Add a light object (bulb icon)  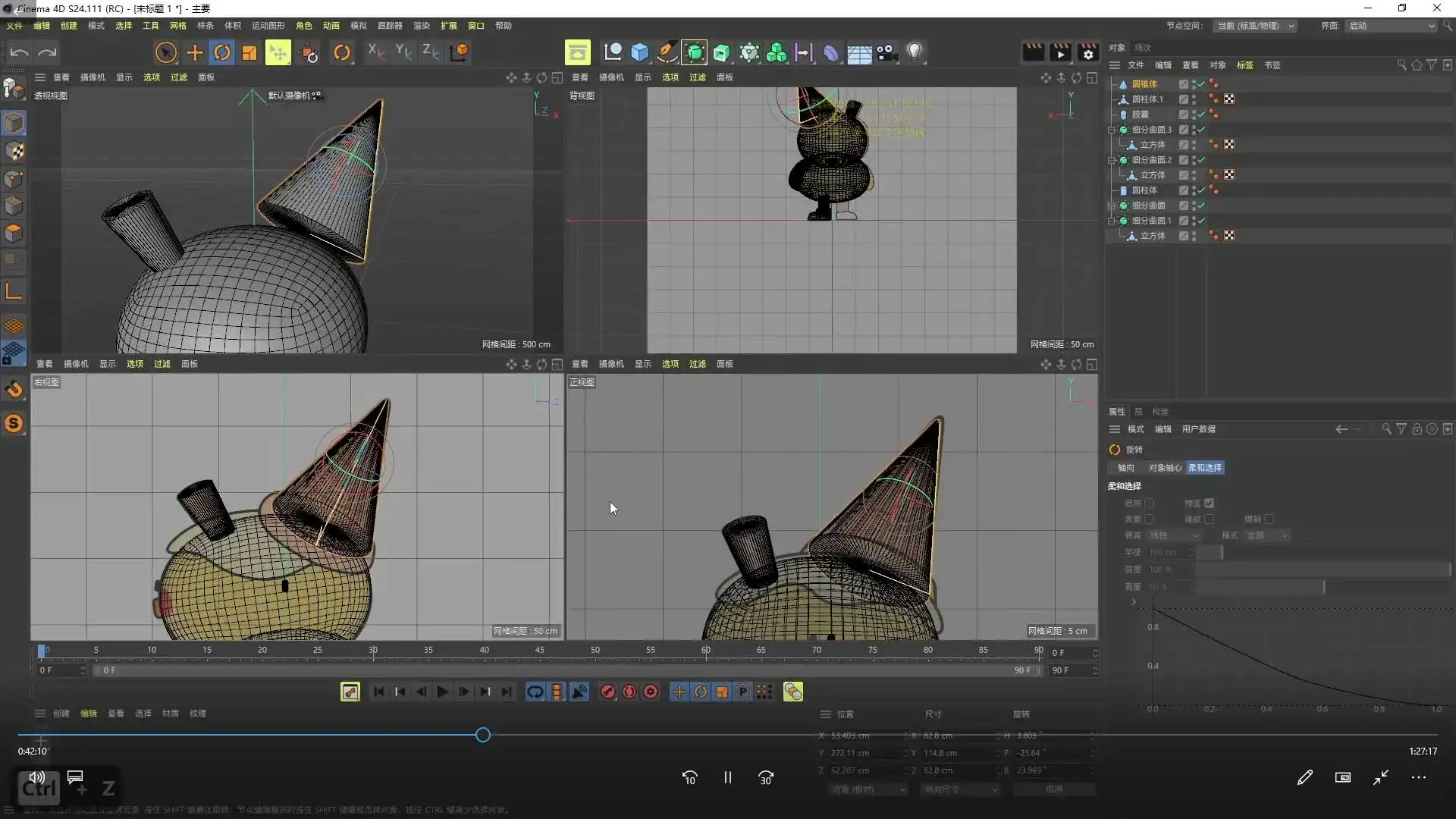pos(915,52)
